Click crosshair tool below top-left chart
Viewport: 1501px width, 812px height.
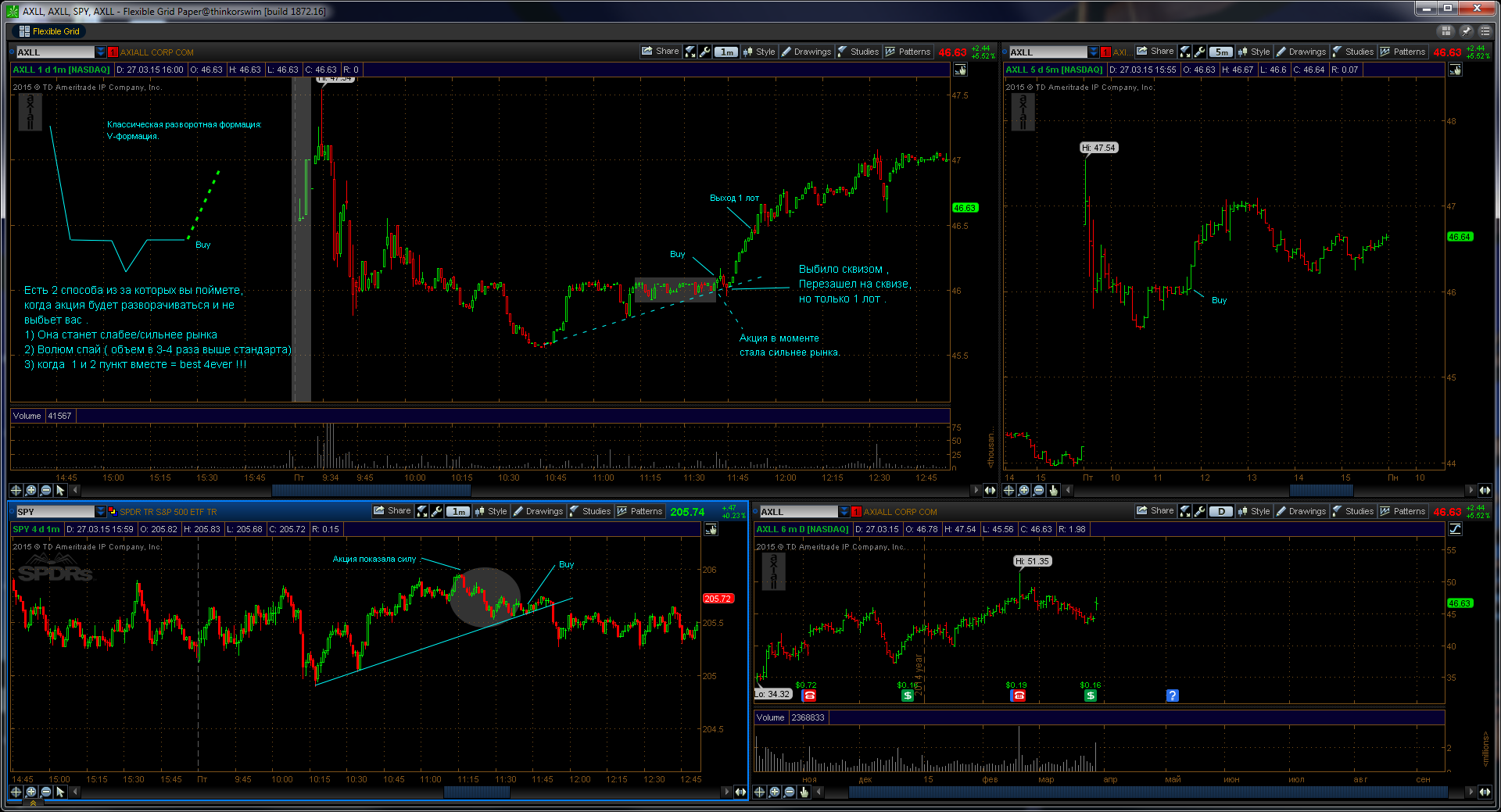(16, 490)
